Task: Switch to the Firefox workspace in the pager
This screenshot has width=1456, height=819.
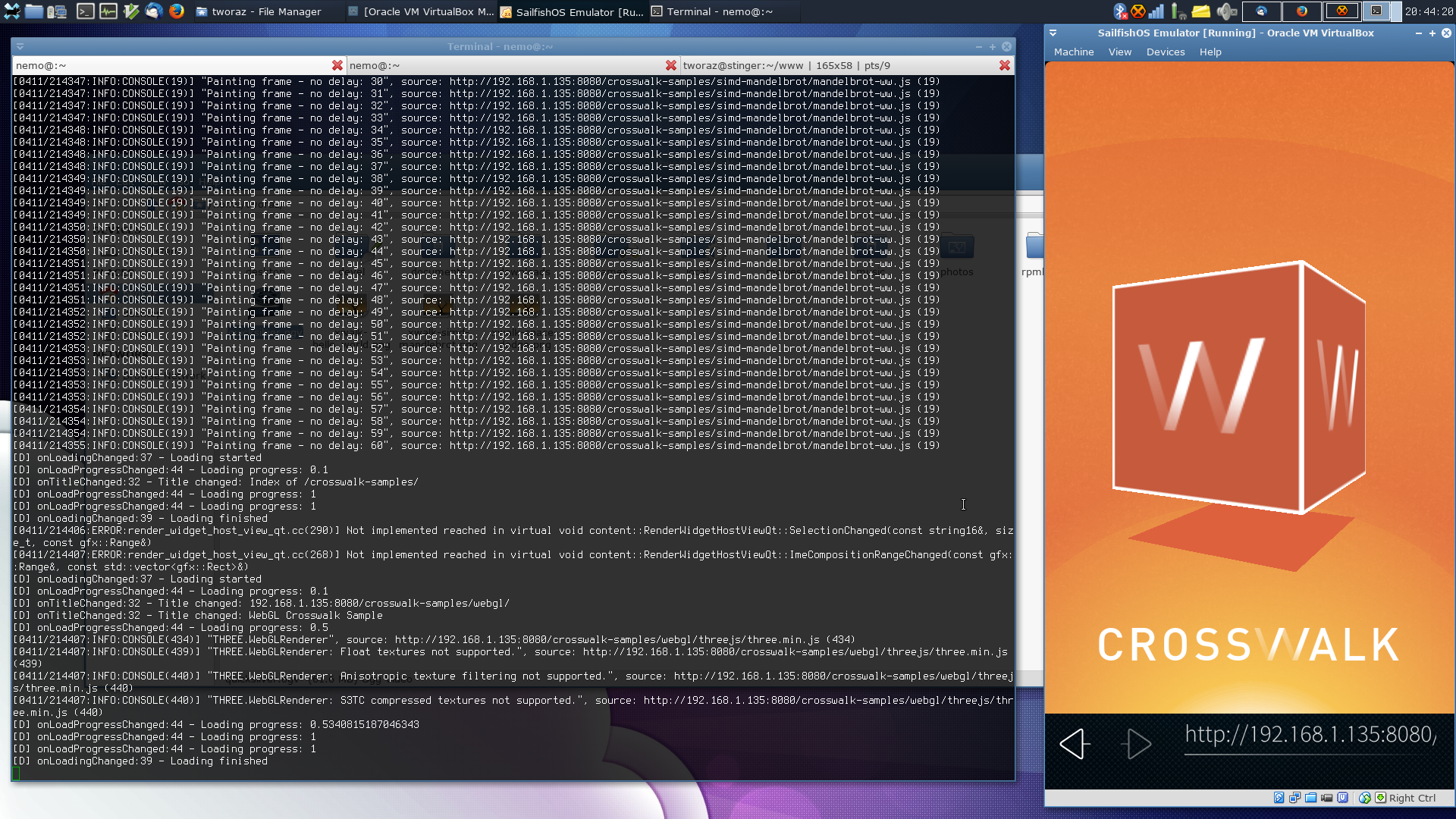Action: pos(1302,11)
